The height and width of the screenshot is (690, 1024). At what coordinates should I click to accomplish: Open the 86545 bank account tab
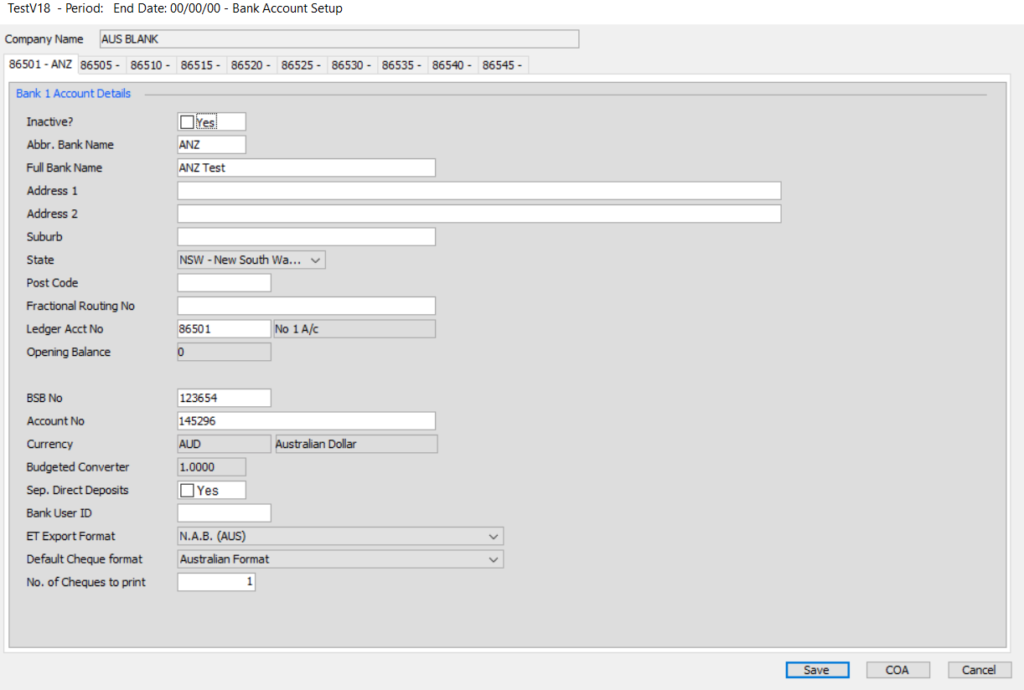coord(502,64)
